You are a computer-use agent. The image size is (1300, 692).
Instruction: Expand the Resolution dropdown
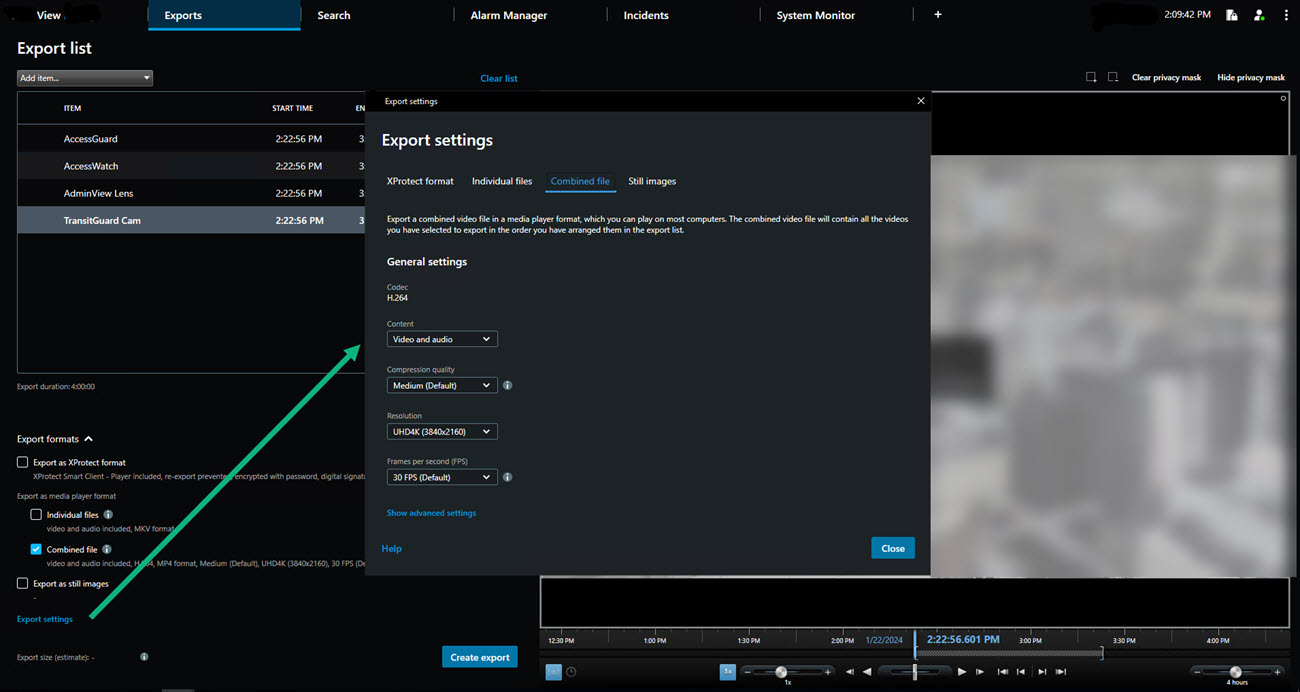click(x=441, y=431)
